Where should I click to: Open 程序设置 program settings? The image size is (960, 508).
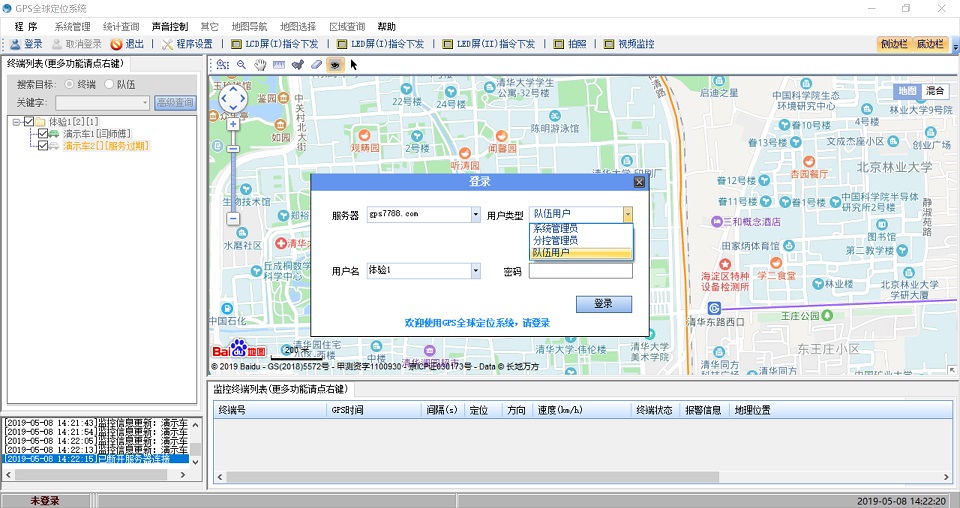187,44
